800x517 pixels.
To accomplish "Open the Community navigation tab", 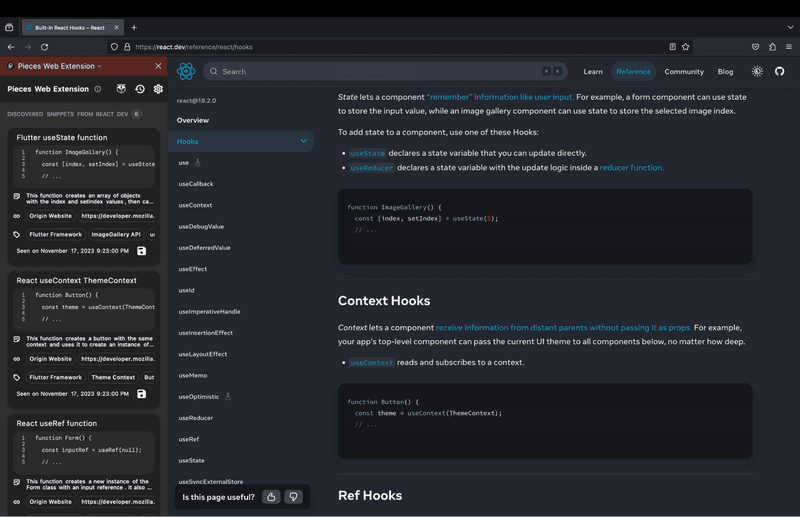I will pos(684,71).
